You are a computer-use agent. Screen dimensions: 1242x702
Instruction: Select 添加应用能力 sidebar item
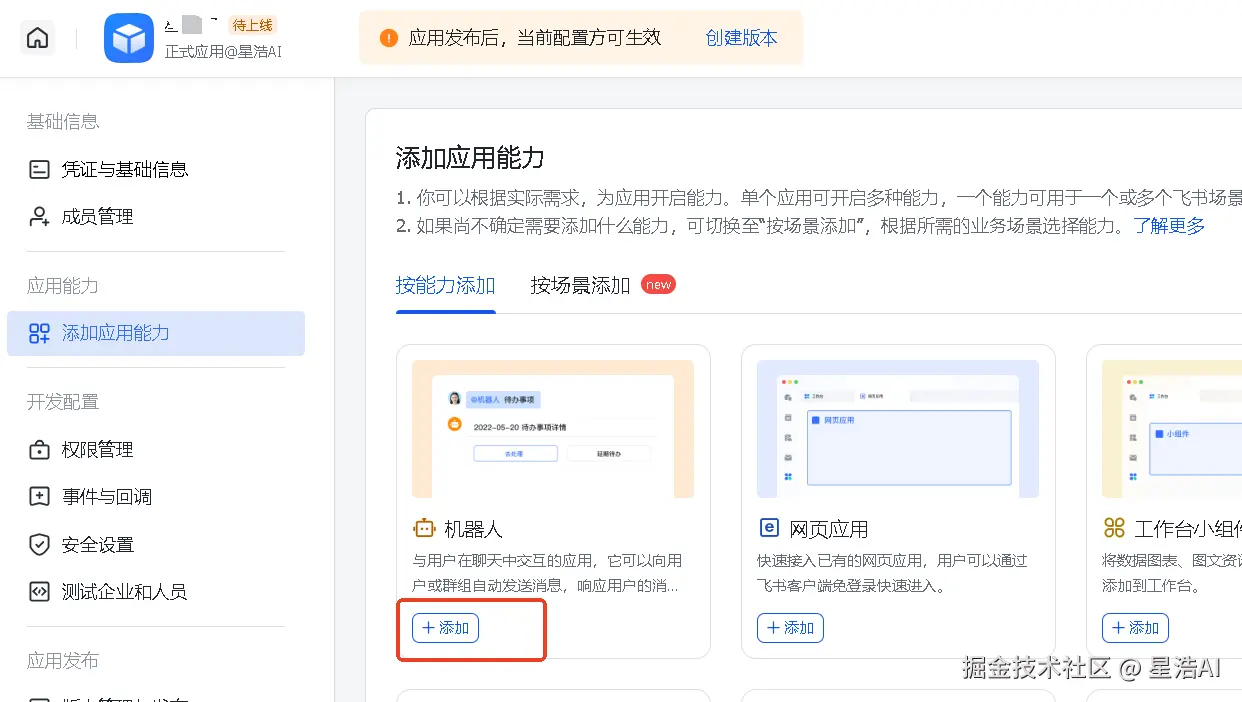coord(156,333)
